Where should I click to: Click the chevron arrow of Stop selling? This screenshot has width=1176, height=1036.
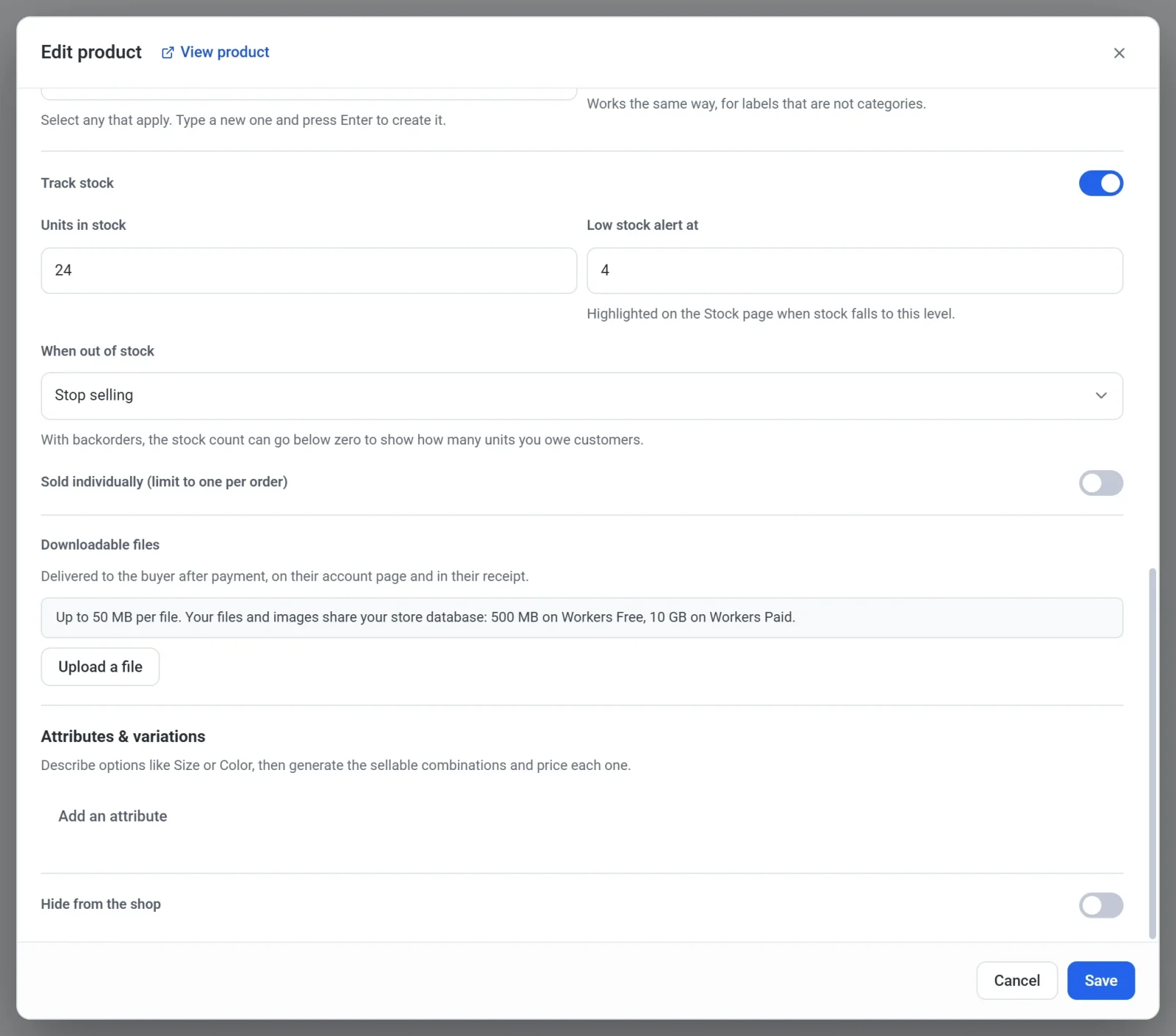[x=1100, y=395]
